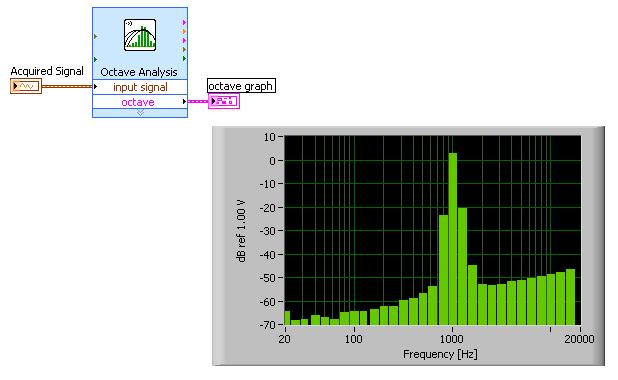Expand the Octave Analysis node's bottom chevron
The width and height of the screenshot is (618, 380).
pos(140,113)
